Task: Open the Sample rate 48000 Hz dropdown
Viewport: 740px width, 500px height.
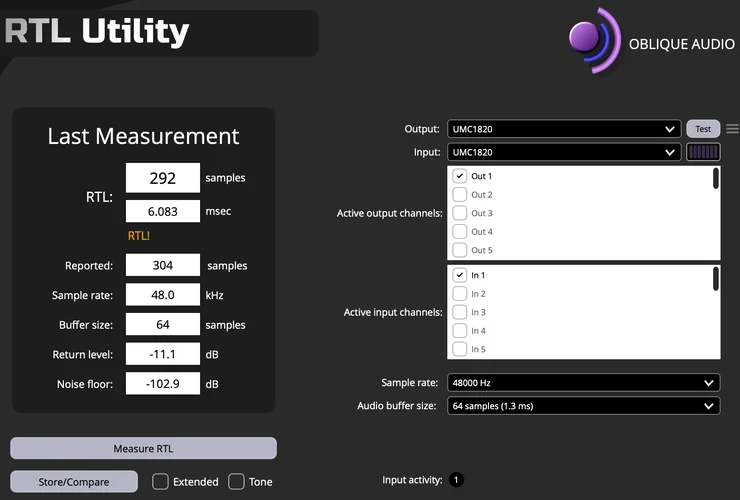Action: coord(583,382)
